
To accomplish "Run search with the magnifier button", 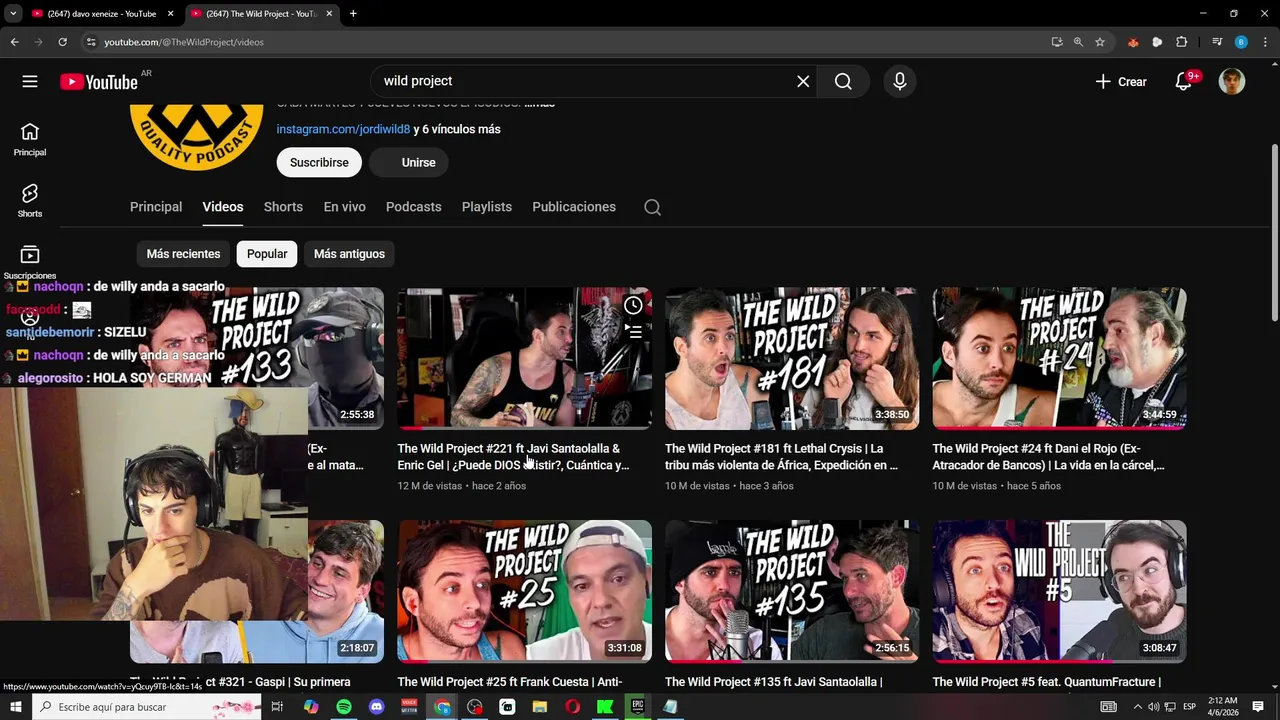I will [843, 82].
